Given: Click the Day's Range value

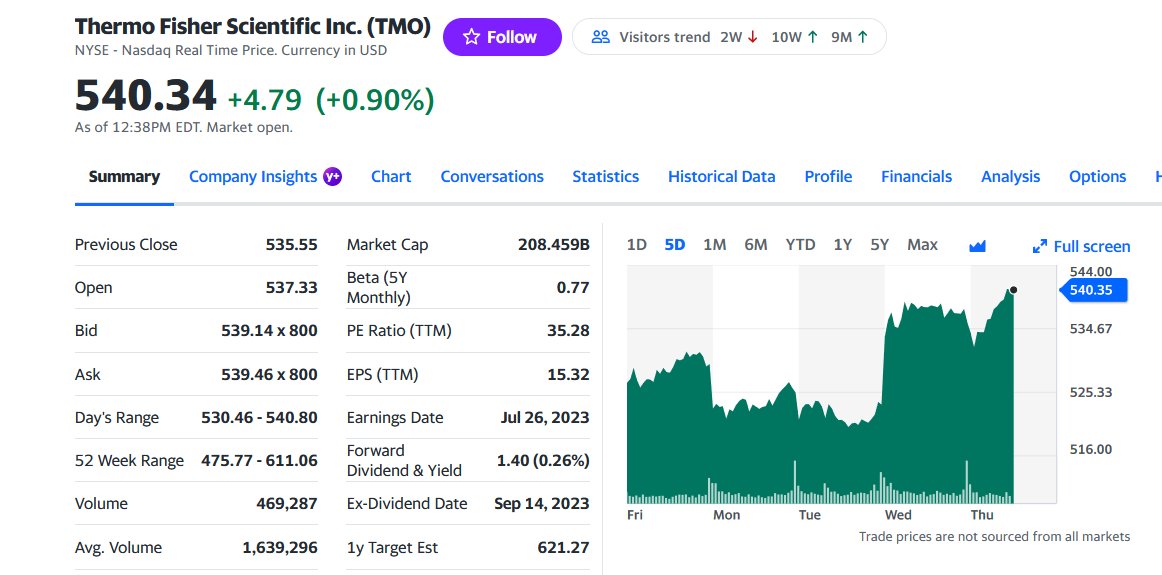Looking at the screenshot, I should pyautogui.click(x=259, y=417).
